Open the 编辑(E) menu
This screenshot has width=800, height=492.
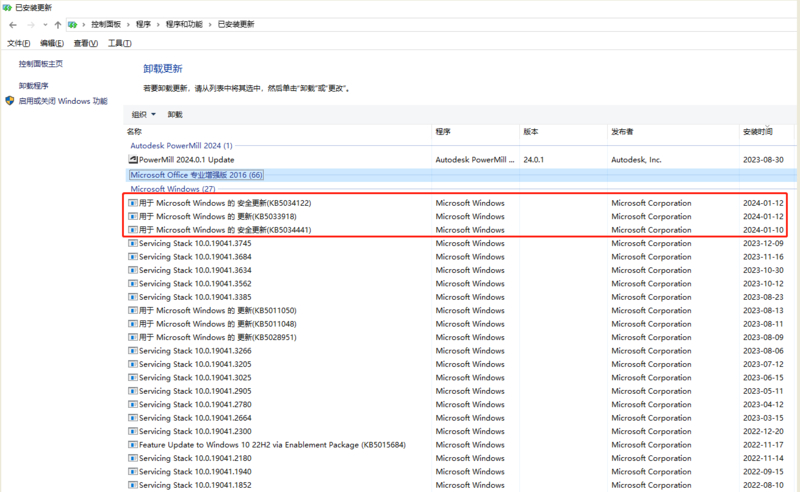coord(52,43)
